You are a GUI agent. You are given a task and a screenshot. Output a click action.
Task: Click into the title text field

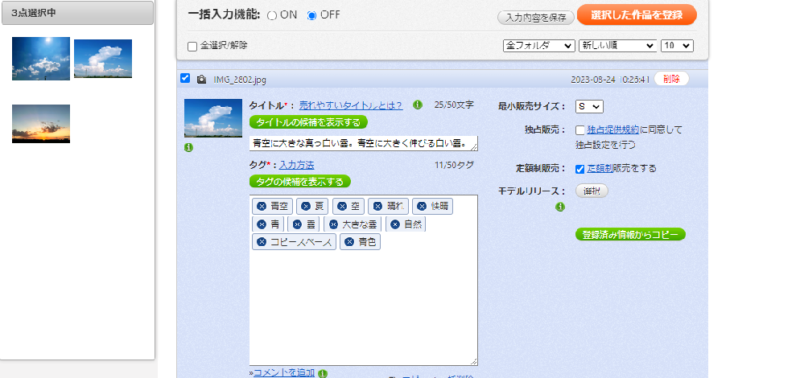click(x=363, y=143)
